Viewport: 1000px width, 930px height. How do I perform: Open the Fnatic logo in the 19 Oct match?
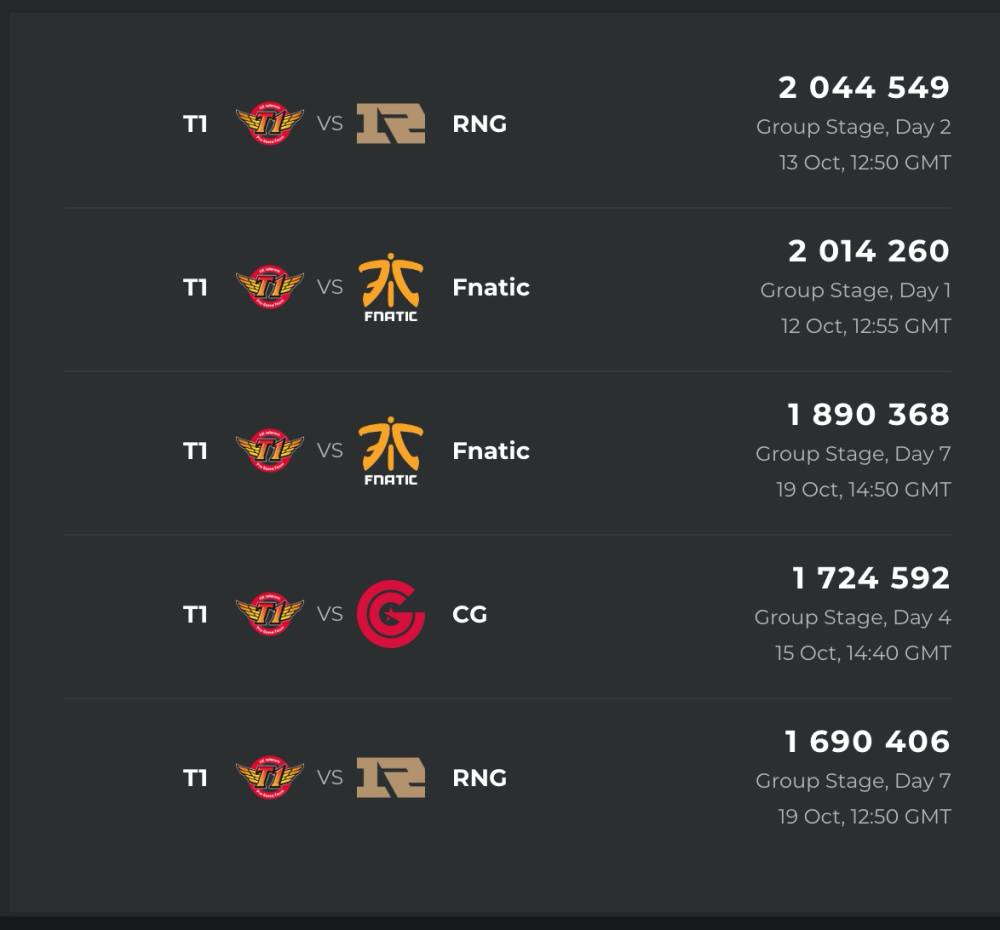(391, 451)
